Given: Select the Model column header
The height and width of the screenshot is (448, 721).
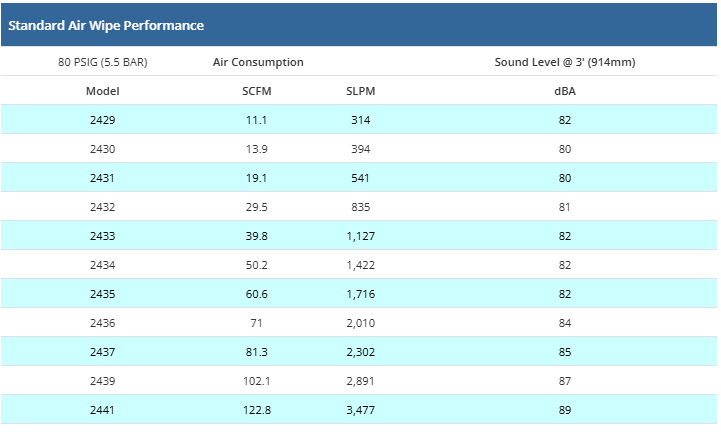Looking at the screenshot, I should coord(104,91).
